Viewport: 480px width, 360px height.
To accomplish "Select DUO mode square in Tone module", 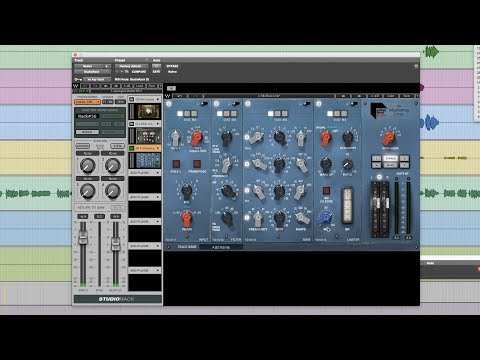I will coord(278,114).
